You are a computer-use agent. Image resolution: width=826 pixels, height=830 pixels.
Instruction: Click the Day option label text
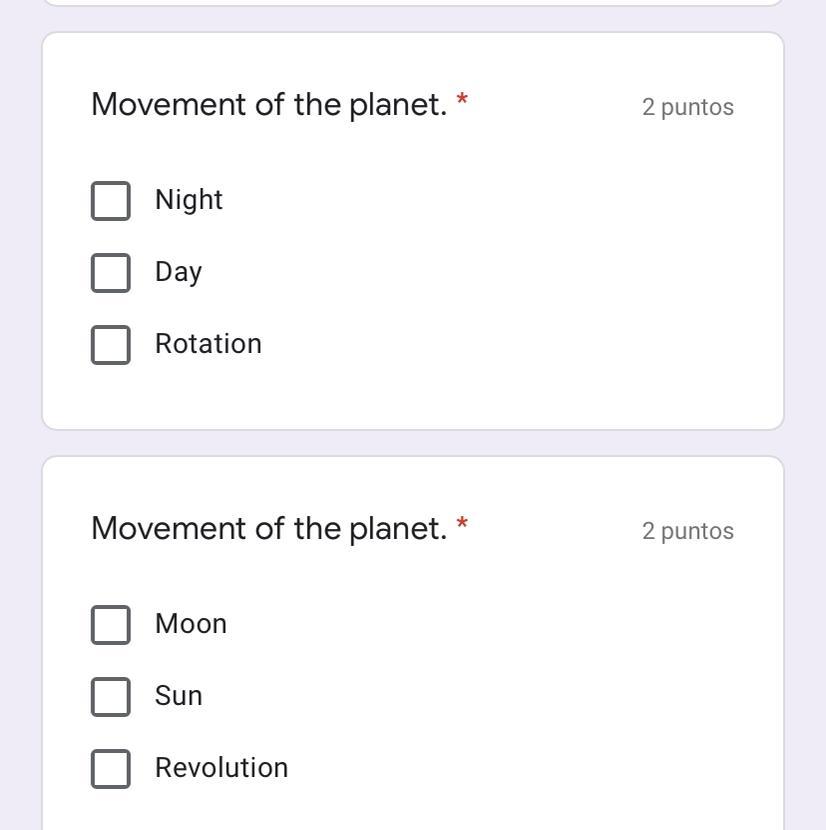tap(178, 272)
